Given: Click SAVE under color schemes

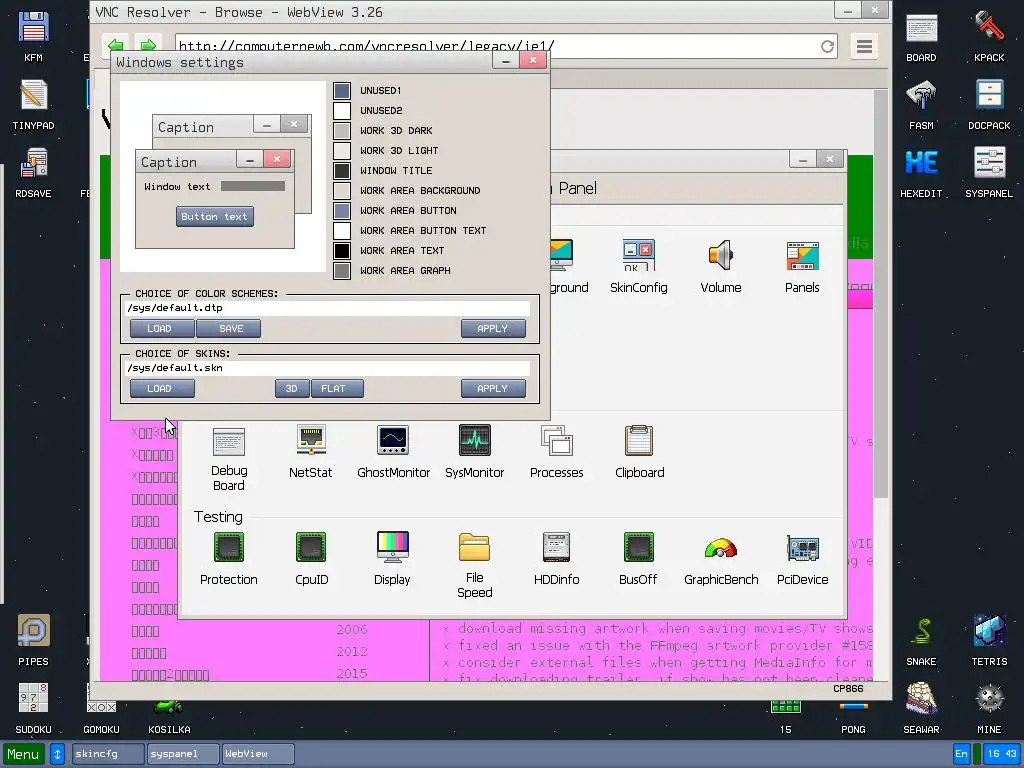Looking at the screenshot, I should pos(229,328).
